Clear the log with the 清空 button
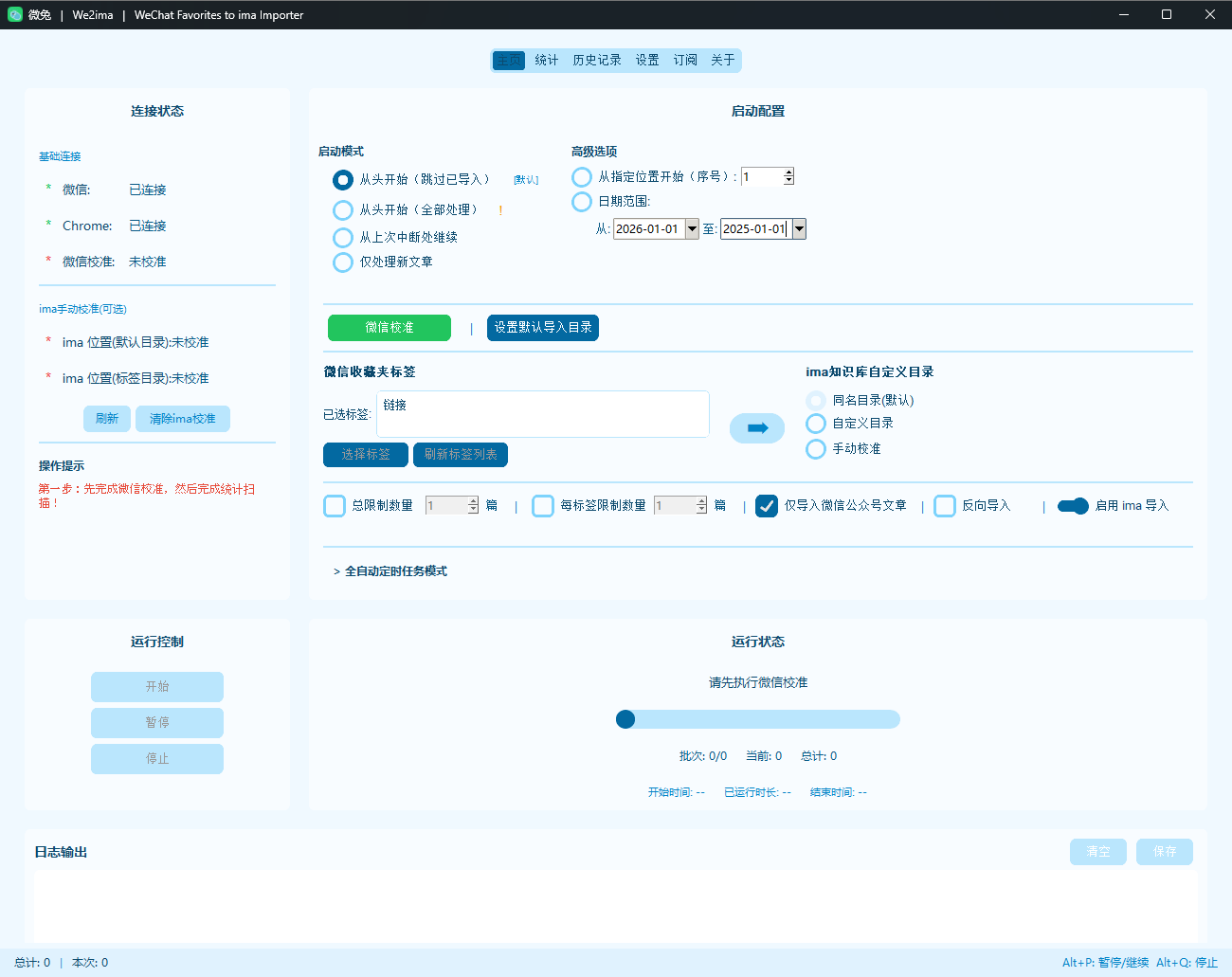 click(1098, 852)
